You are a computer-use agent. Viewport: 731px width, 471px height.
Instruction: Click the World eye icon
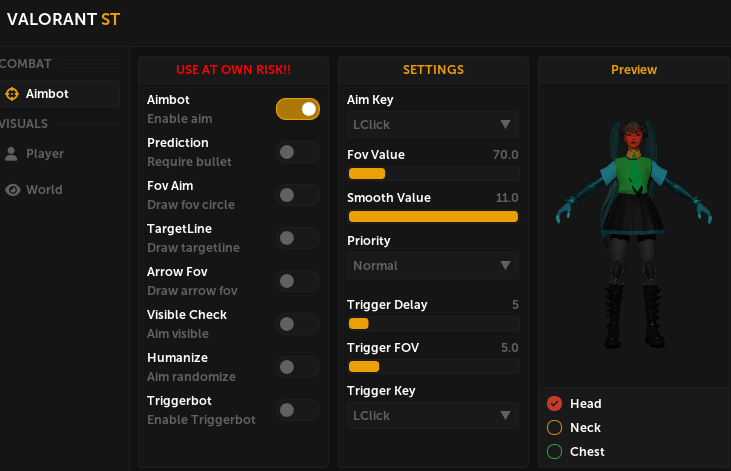(12, 190)
